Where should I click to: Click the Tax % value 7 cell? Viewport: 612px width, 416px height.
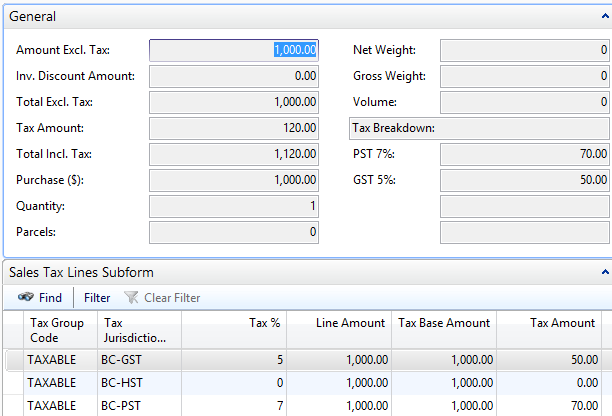tap(234, 406)
